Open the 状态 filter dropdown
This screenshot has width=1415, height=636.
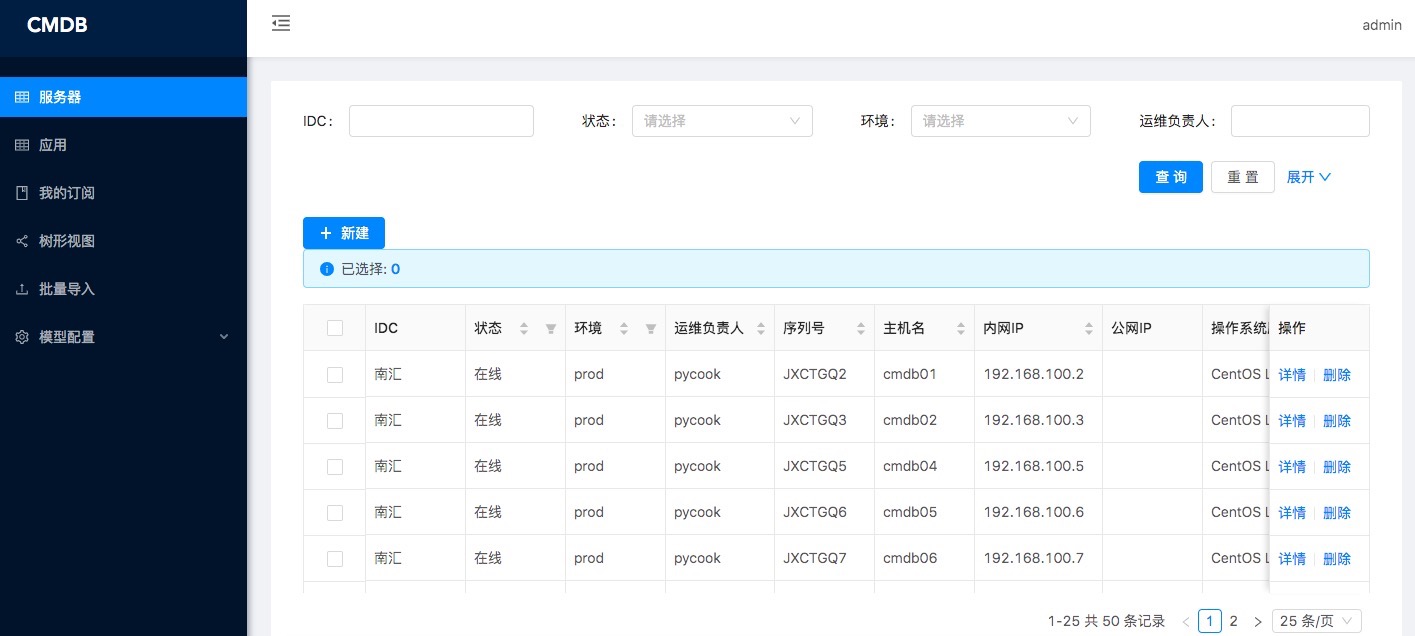pyautogui.click(x=721, y=121)
